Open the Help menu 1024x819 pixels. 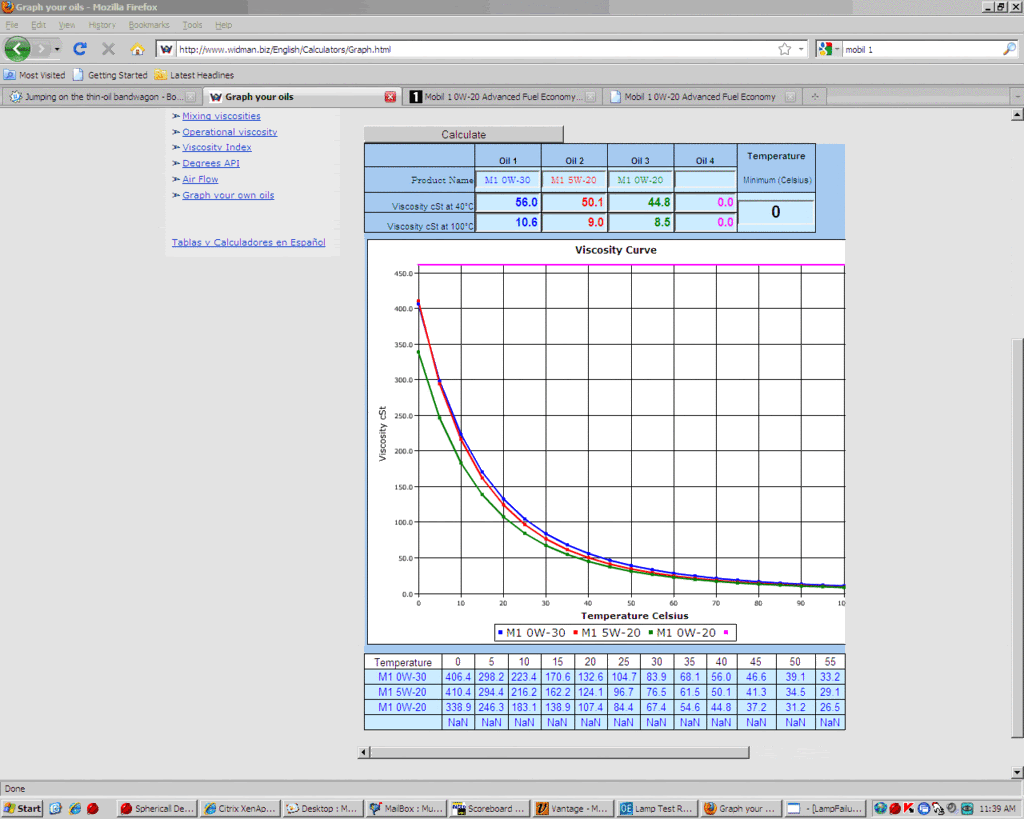coord(223,25)
